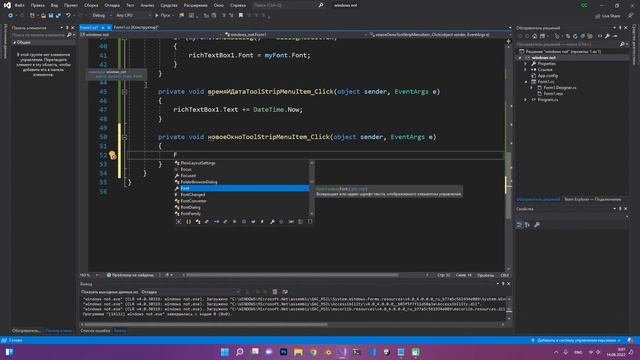The image size is (640, 360).
Task: Collapse the Form1.cs node in Solution Explorer
Action: point(526,82)
